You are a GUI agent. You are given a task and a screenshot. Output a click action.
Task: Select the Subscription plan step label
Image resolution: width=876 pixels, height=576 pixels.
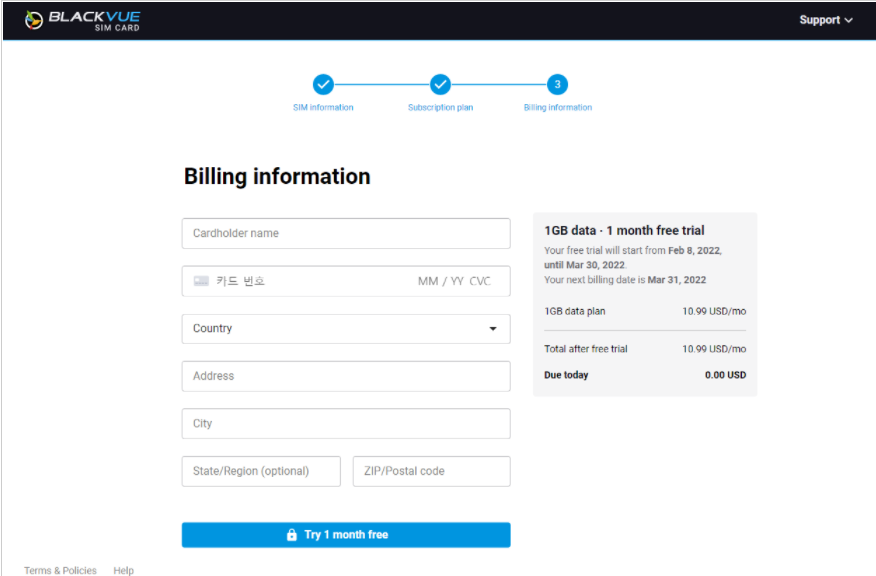[440, 107]
